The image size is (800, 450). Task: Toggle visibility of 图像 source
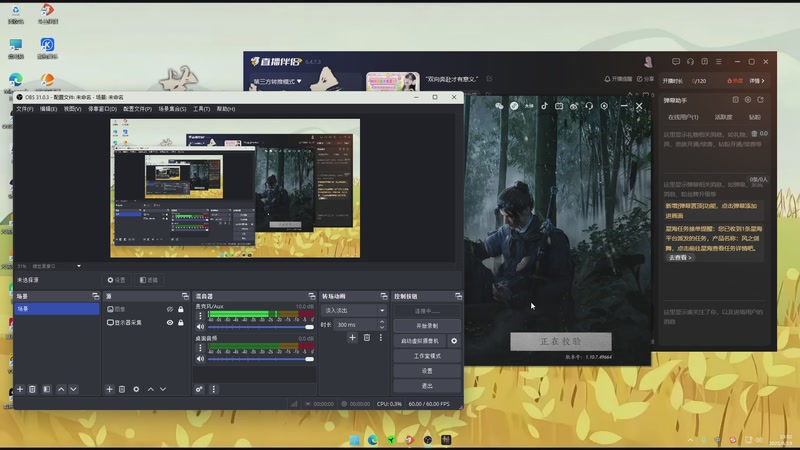tap(170, 309)
